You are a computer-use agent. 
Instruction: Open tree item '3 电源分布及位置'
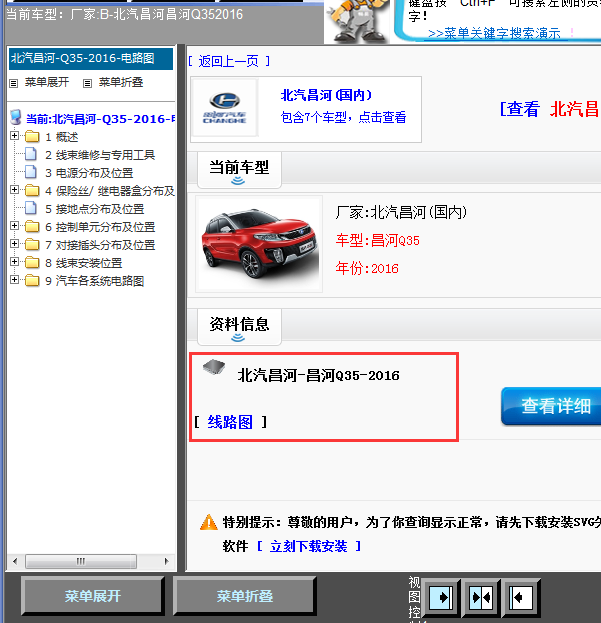tap(89, 173)
